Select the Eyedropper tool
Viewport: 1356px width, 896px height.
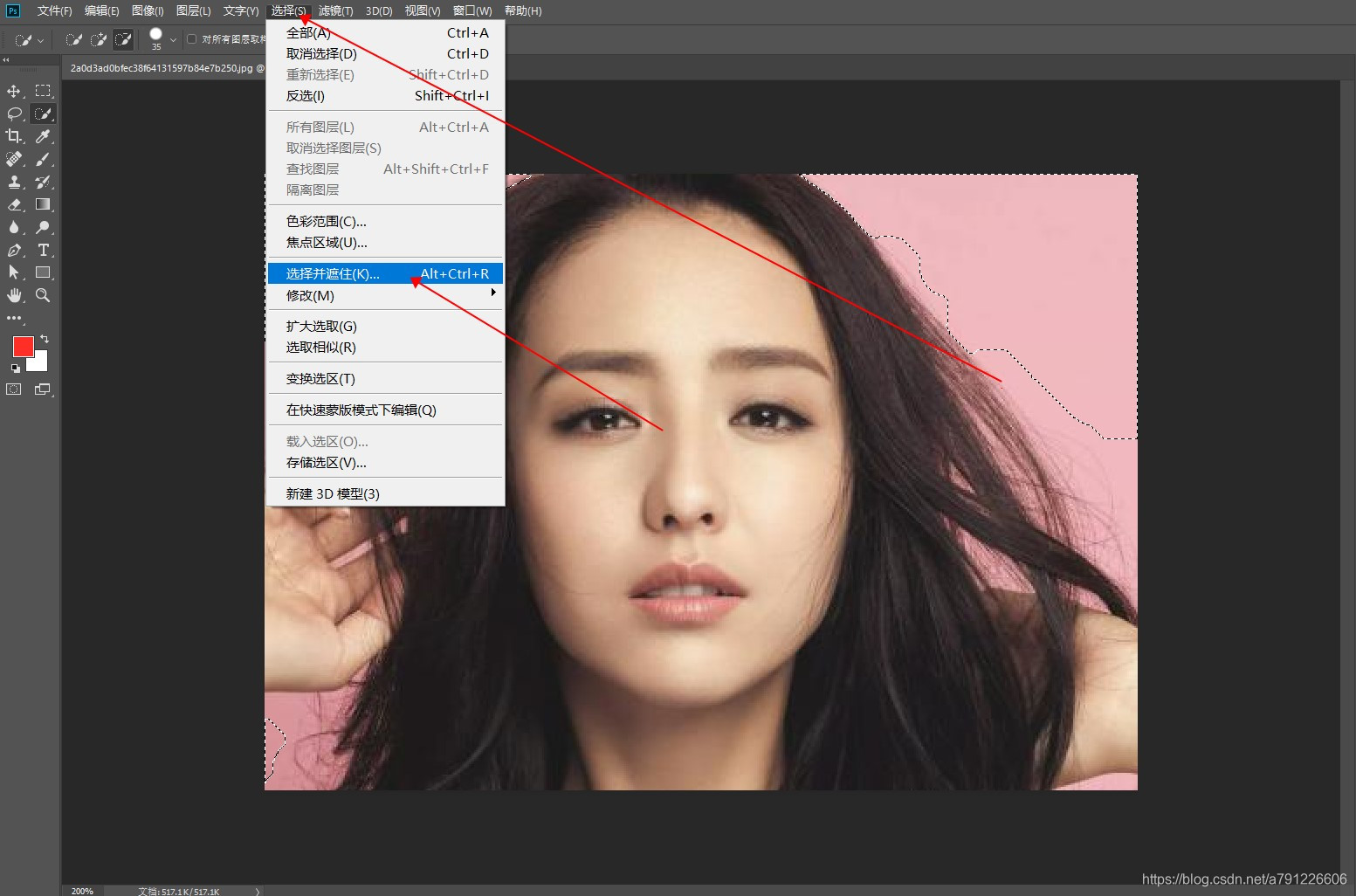[x=43, y=136]
